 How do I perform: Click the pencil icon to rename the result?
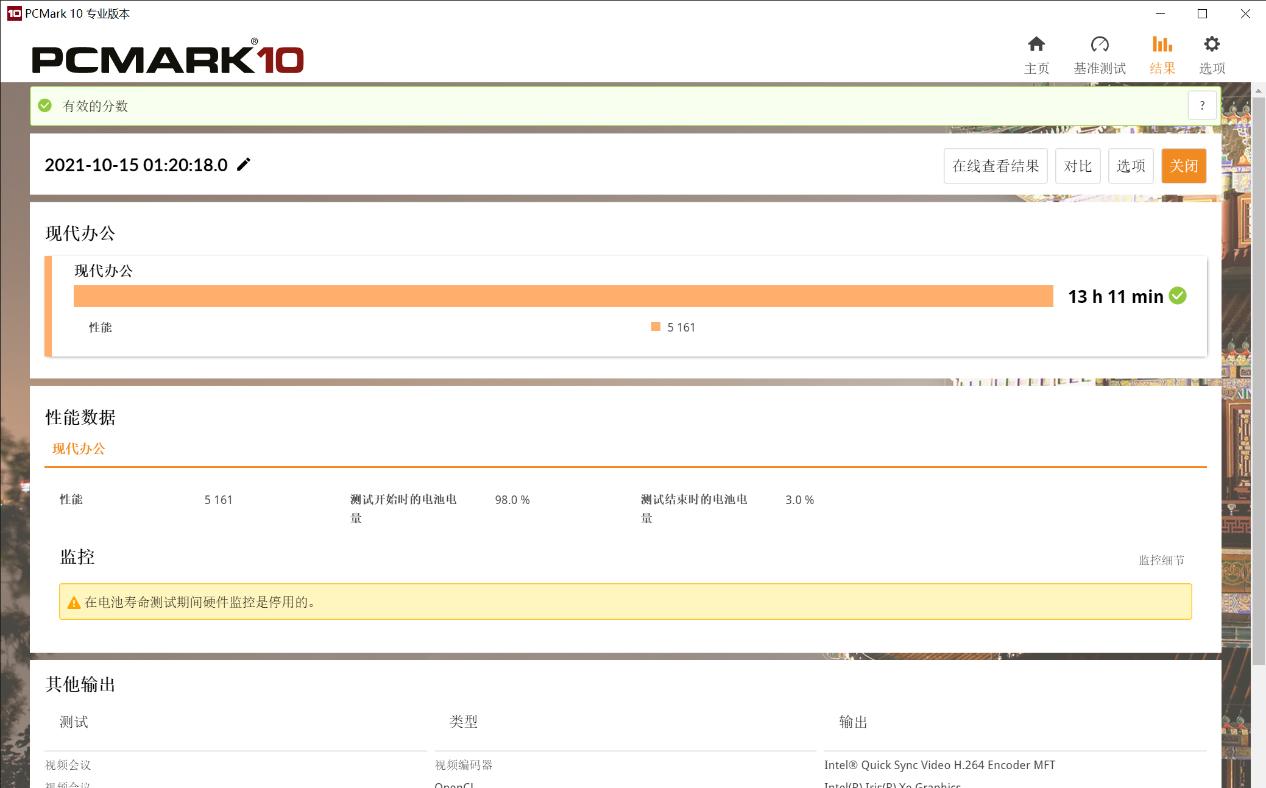[x=244, y=164]
